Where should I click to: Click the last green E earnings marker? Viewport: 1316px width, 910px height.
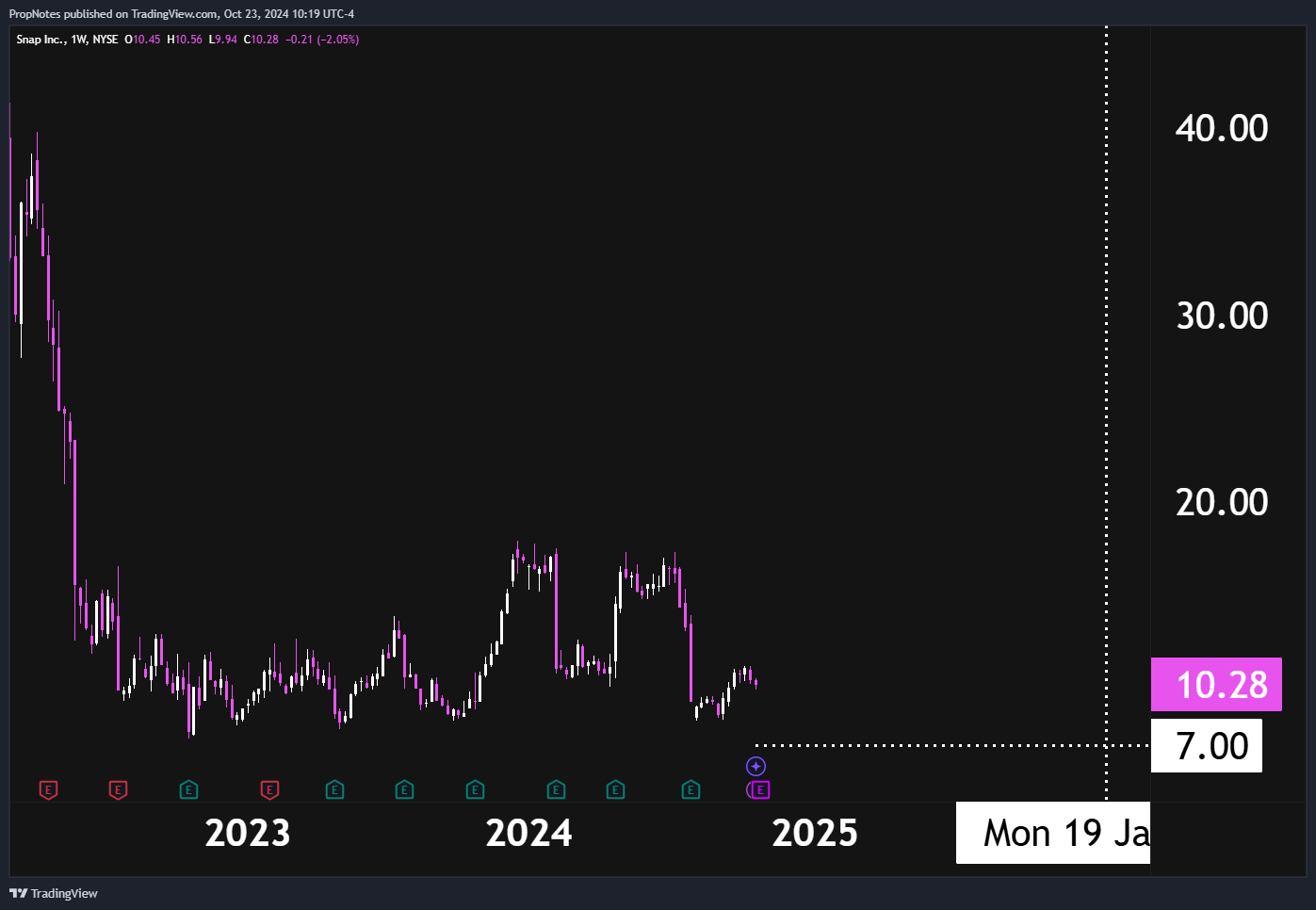coord(690,789)
